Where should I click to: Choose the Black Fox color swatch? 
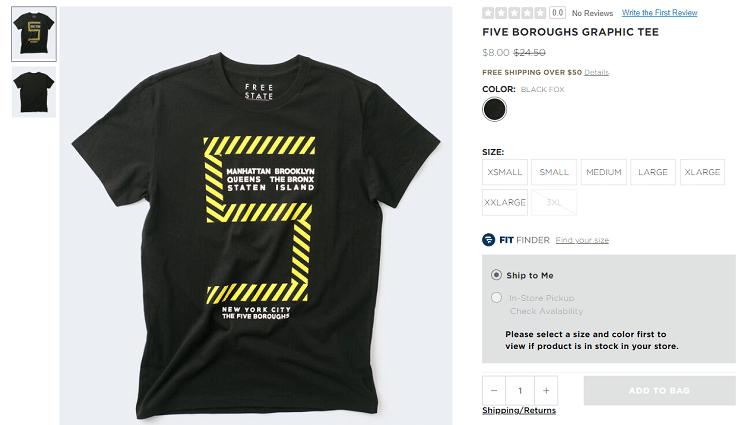494,109
